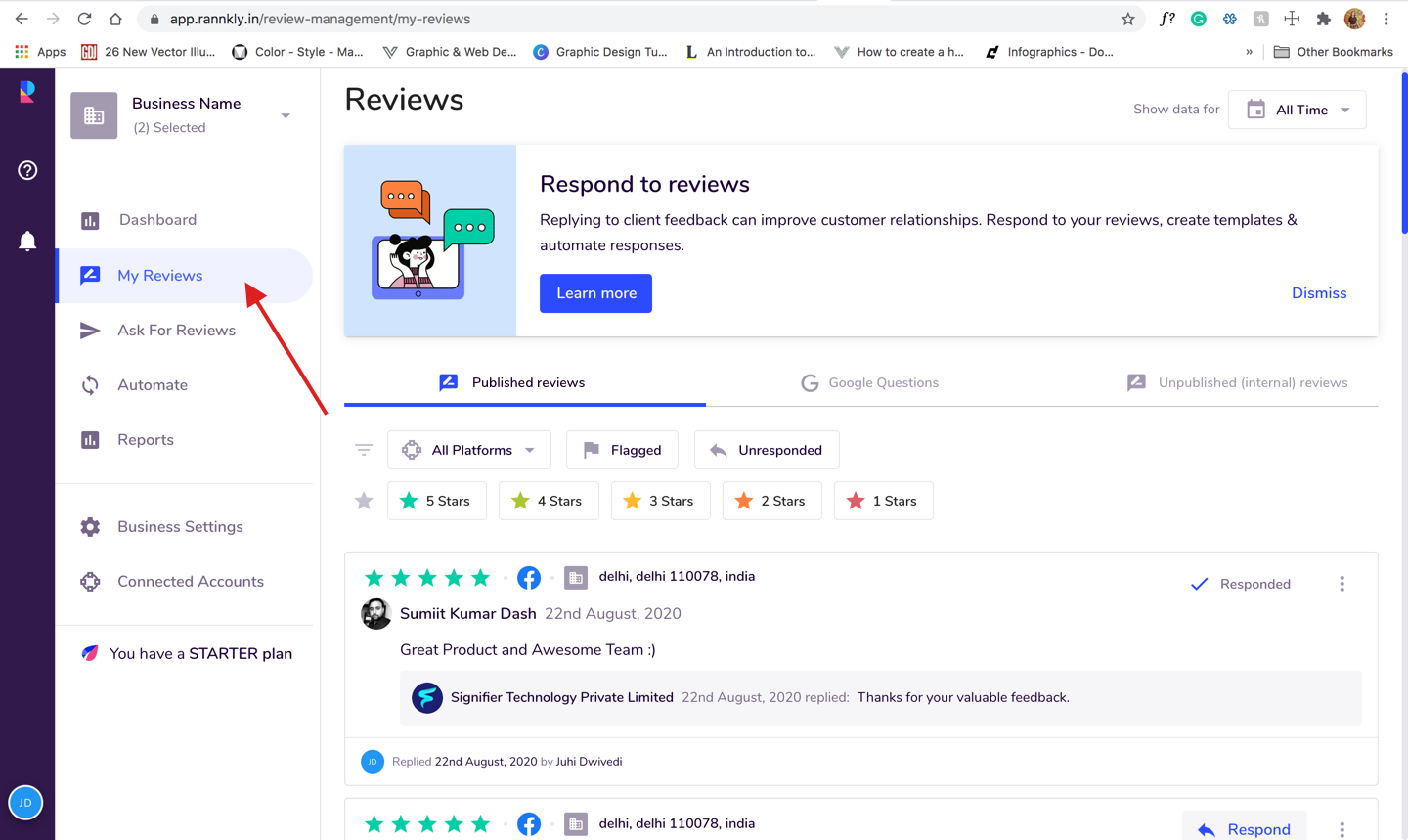Screen dimensions: 1408x840
Task: Click the calendar icon in date filter
Action: coord(1255,110)
